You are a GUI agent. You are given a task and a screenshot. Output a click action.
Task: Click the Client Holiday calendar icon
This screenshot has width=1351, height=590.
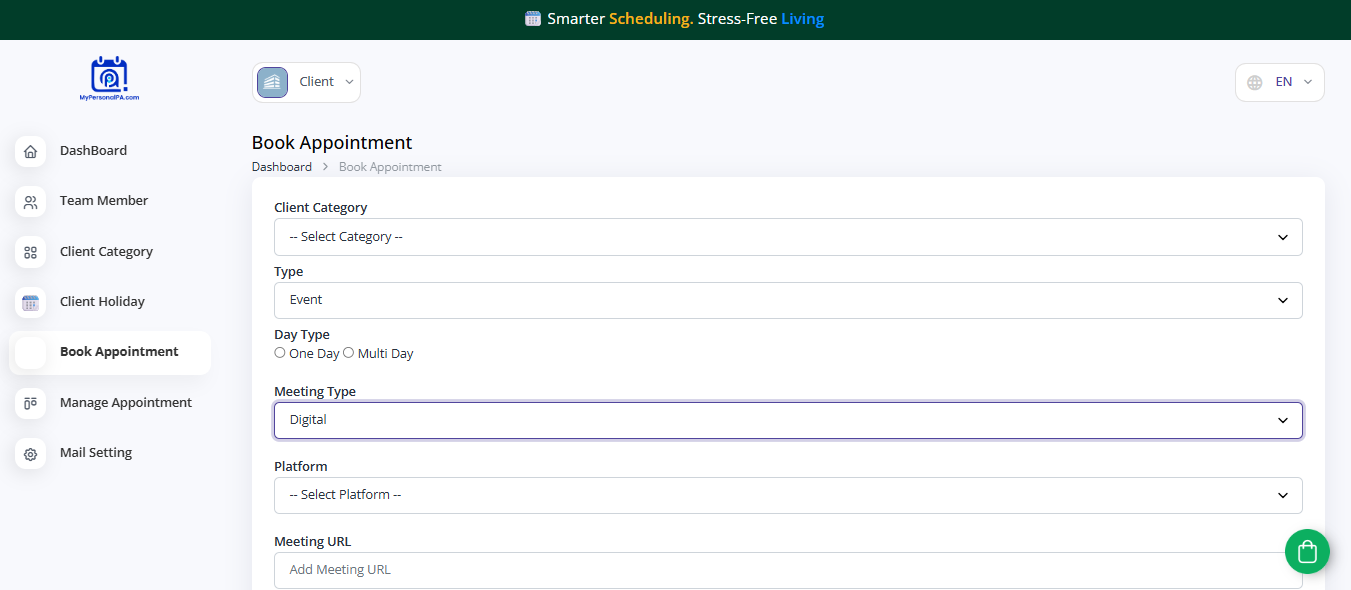click(30, 302)
